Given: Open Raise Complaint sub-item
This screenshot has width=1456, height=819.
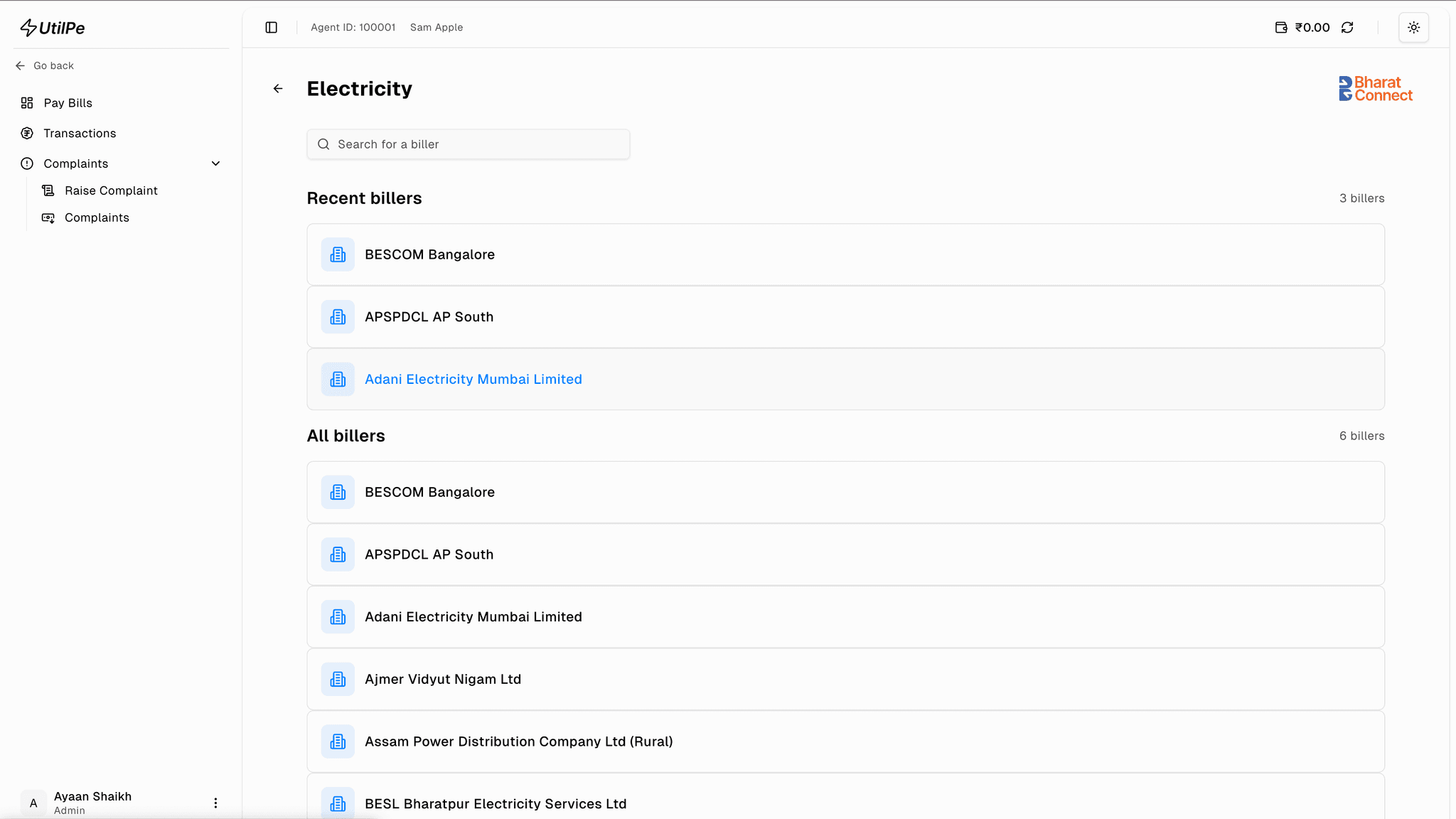Looking at the screenshot, I should click(111, 191).
